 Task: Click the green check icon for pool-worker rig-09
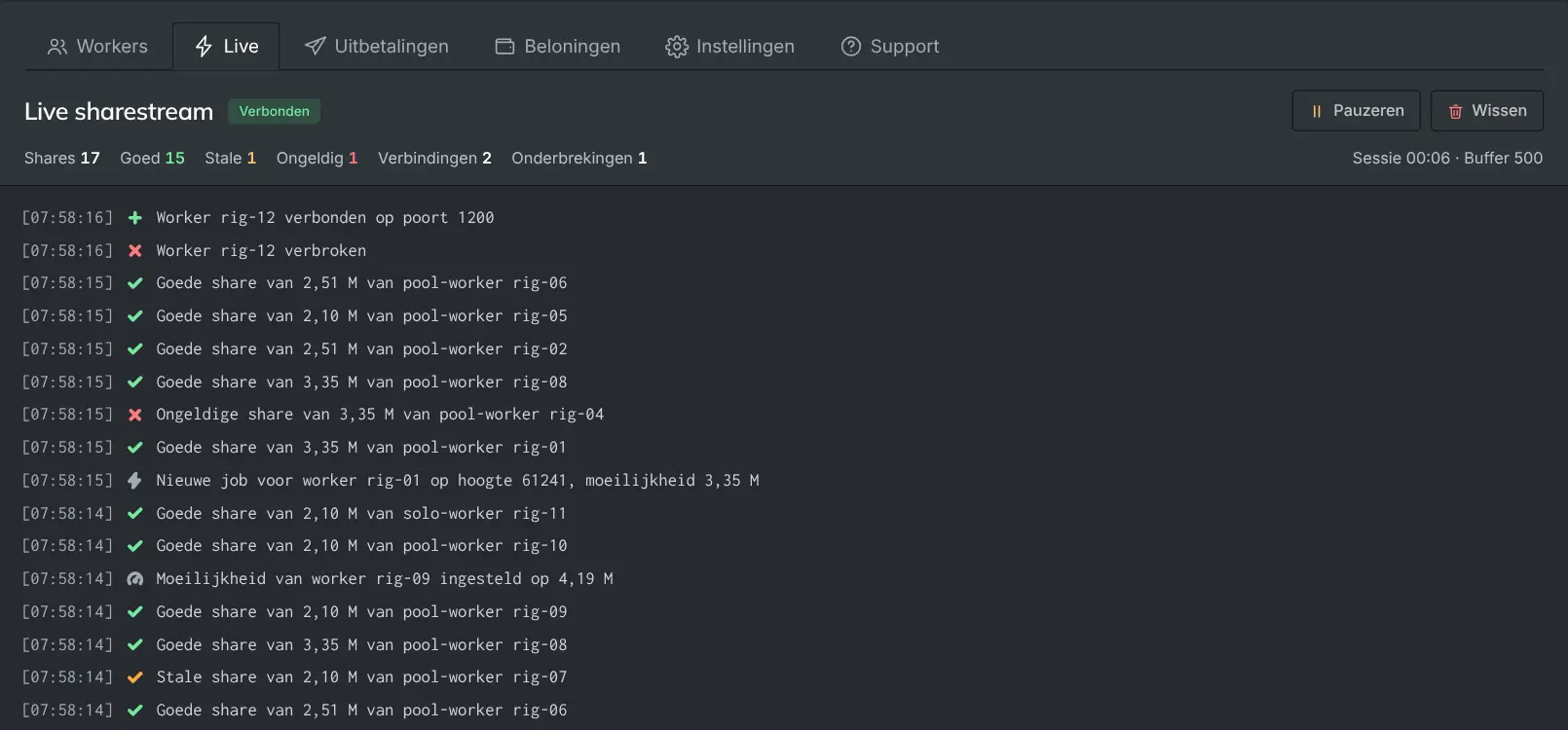pos(135,612)
